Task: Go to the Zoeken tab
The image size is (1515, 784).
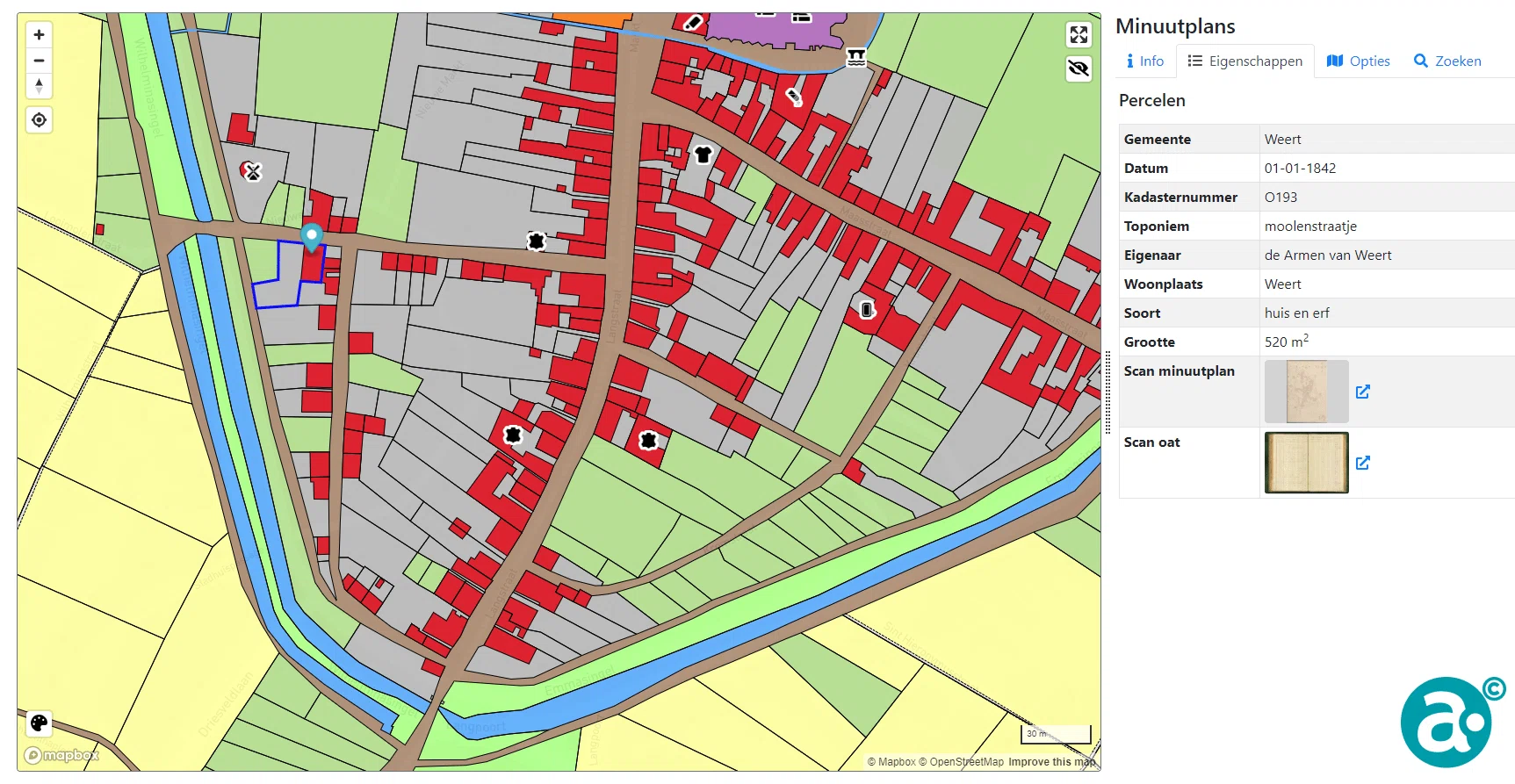Action: coord(1447,61)
